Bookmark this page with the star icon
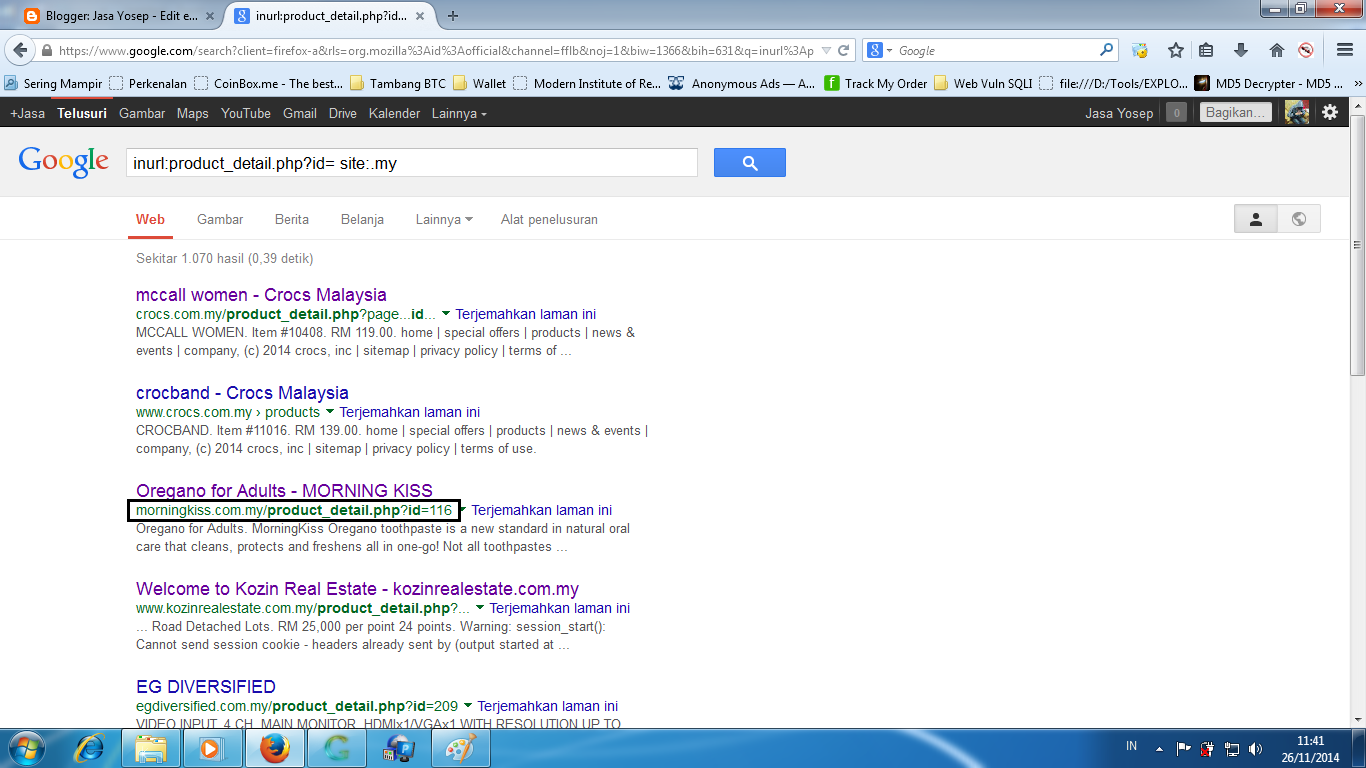 [x=1176, y=50]
